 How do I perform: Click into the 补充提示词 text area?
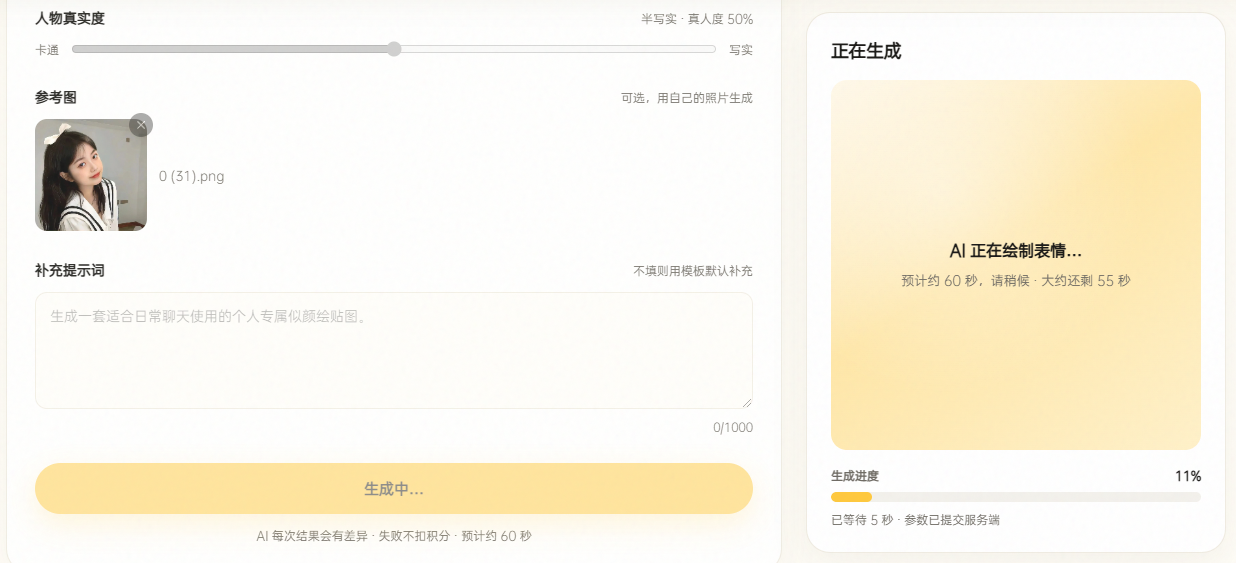[x=394, y=350]
